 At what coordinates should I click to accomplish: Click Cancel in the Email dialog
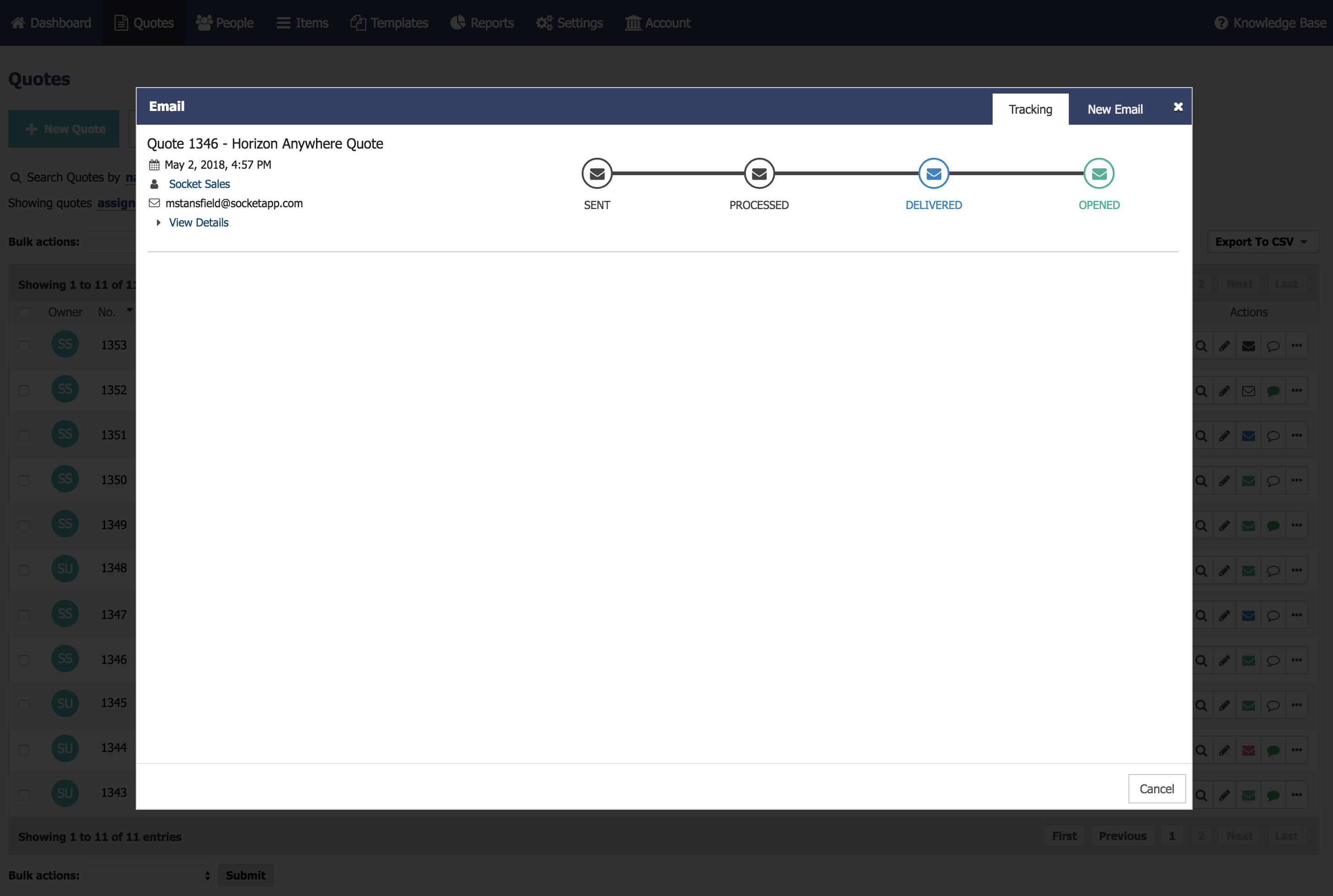[x=1156, y=789]
